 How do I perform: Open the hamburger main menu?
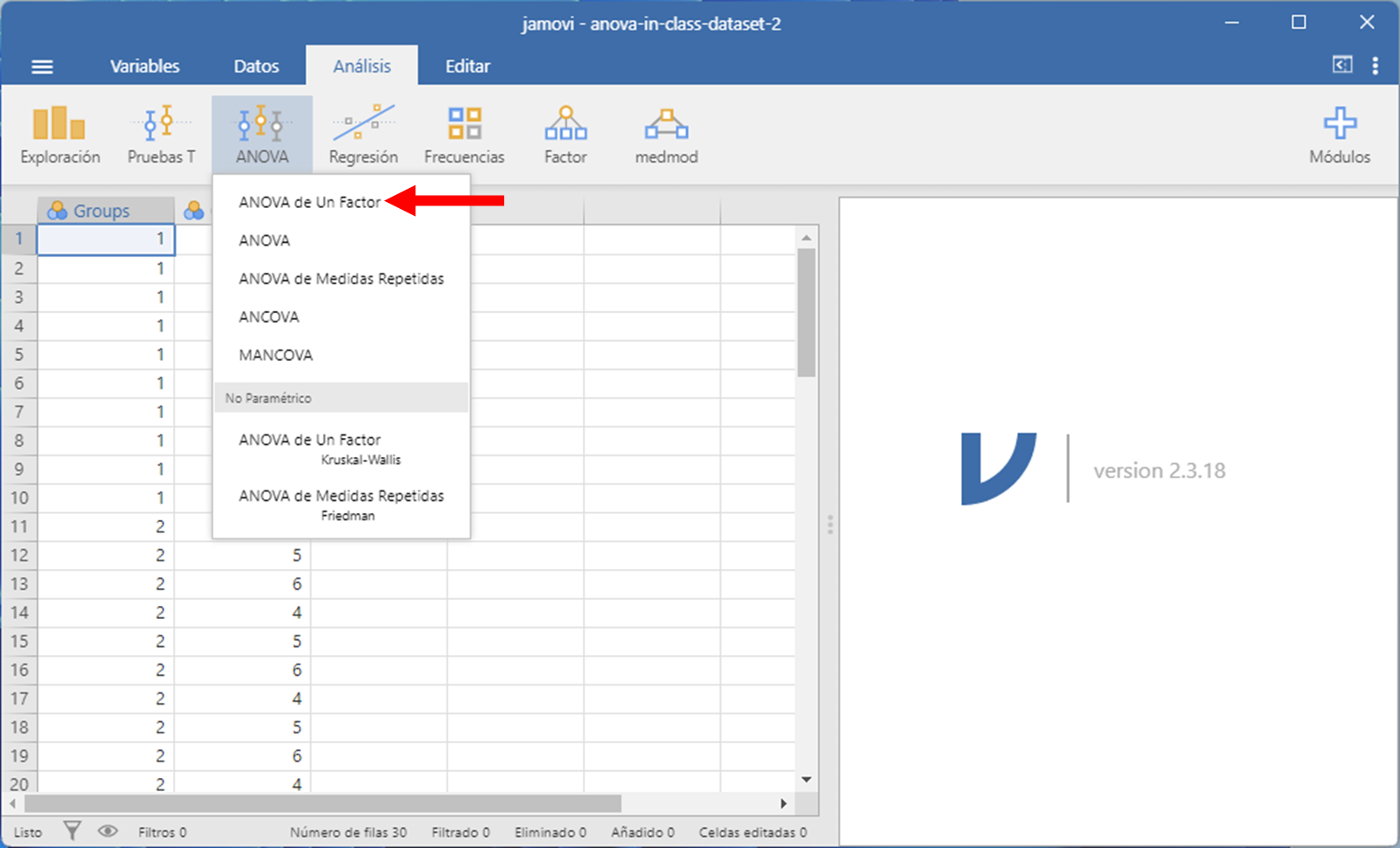coord(42,66)
